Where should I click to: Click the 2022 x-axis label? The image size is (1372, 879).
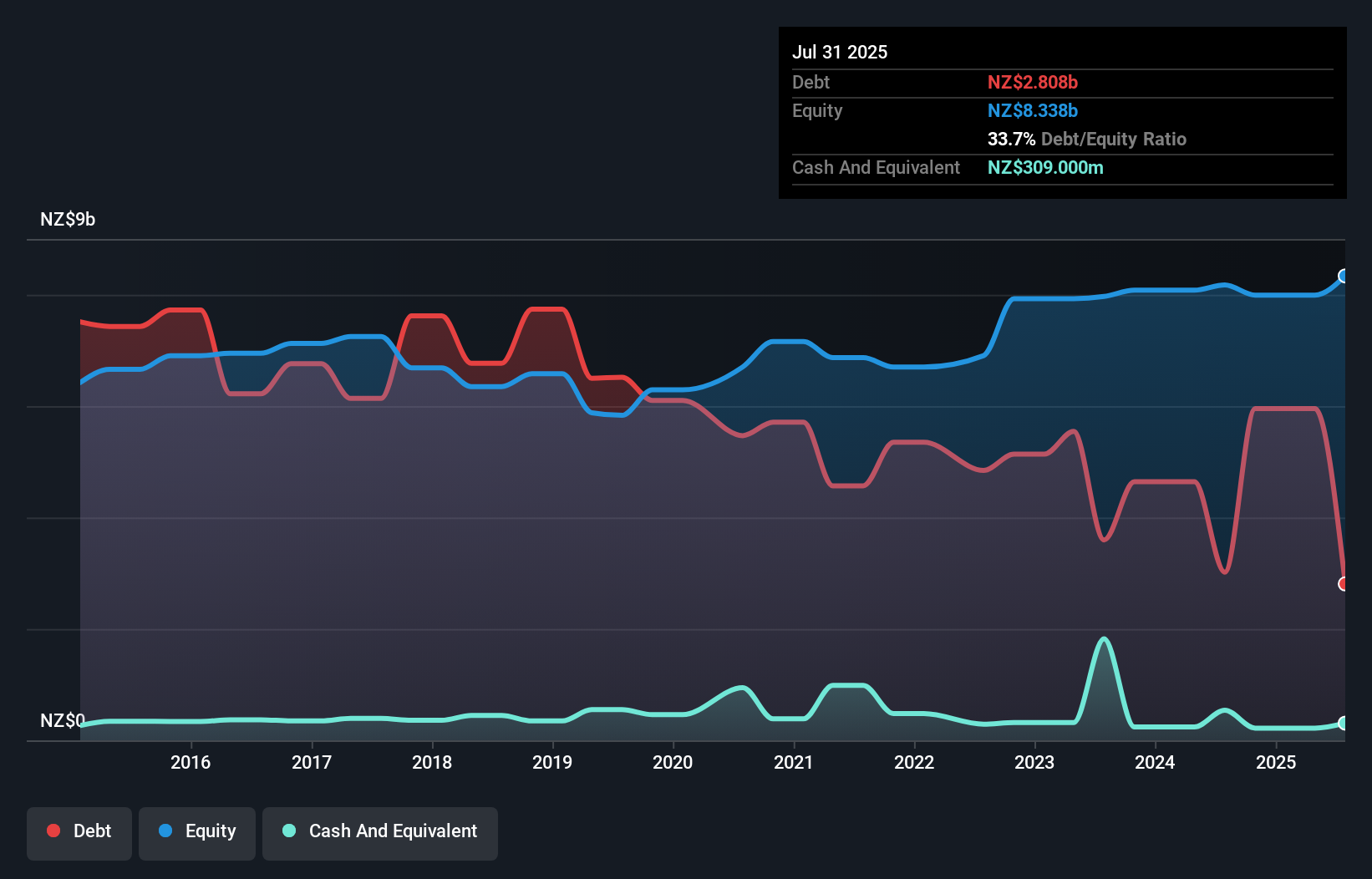point(914,762)
